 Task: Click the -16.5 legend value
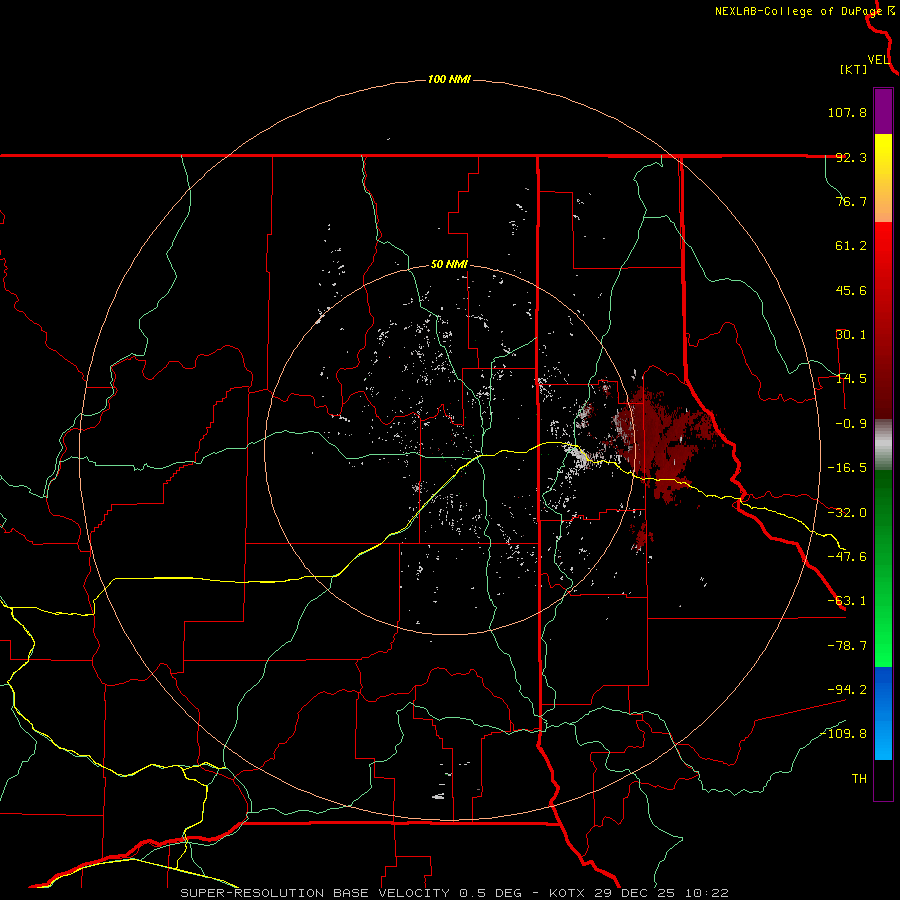[x=847, y=468]
